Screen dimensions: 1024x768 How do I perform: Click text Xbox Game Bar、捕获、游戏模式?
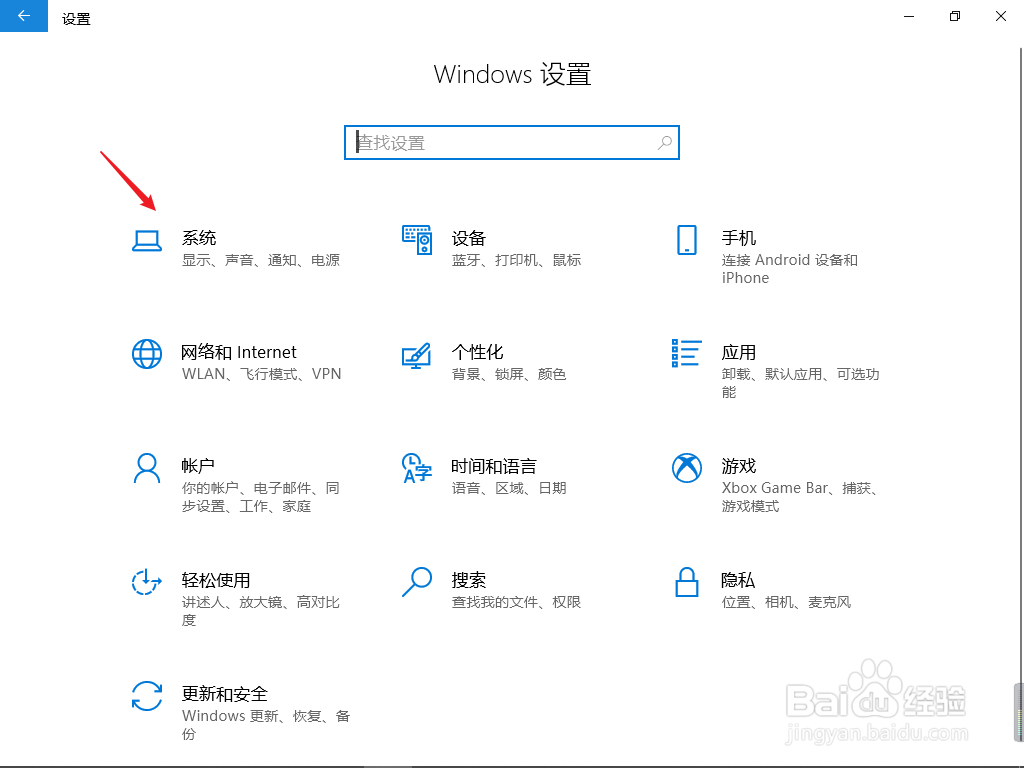pos(799,497)
